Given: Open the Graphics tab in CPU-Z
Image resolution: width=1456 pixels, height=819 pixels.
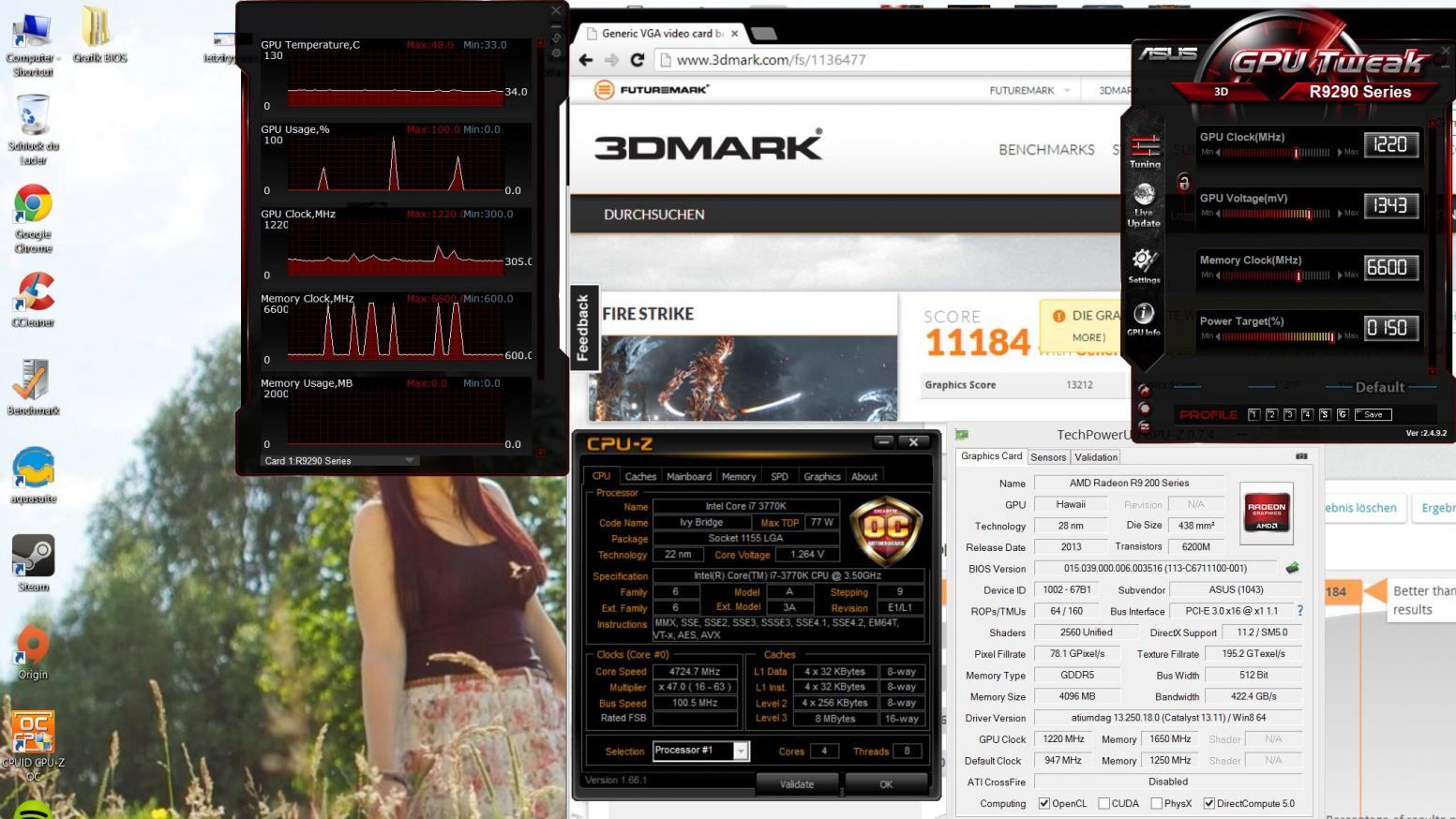Looking at the screenshot, I should 822,476.
